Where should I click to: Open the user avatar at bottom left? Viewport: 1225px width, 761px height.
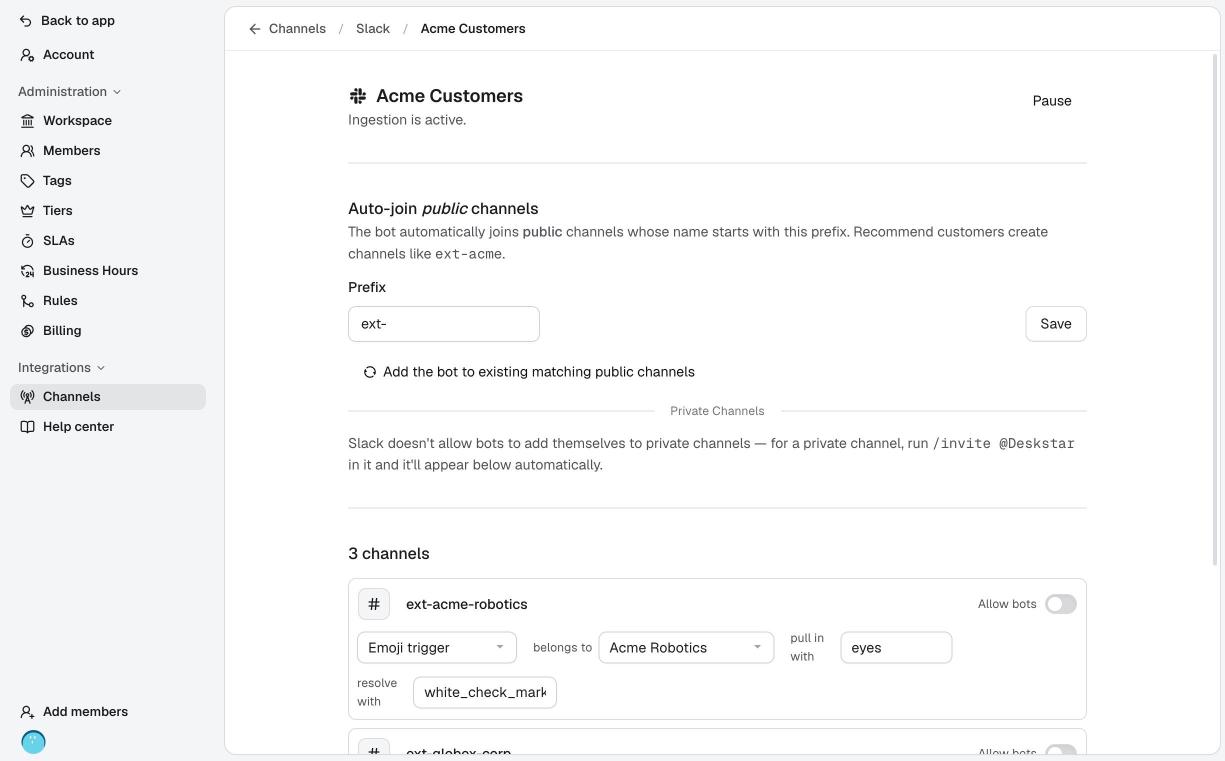point(33,742)
